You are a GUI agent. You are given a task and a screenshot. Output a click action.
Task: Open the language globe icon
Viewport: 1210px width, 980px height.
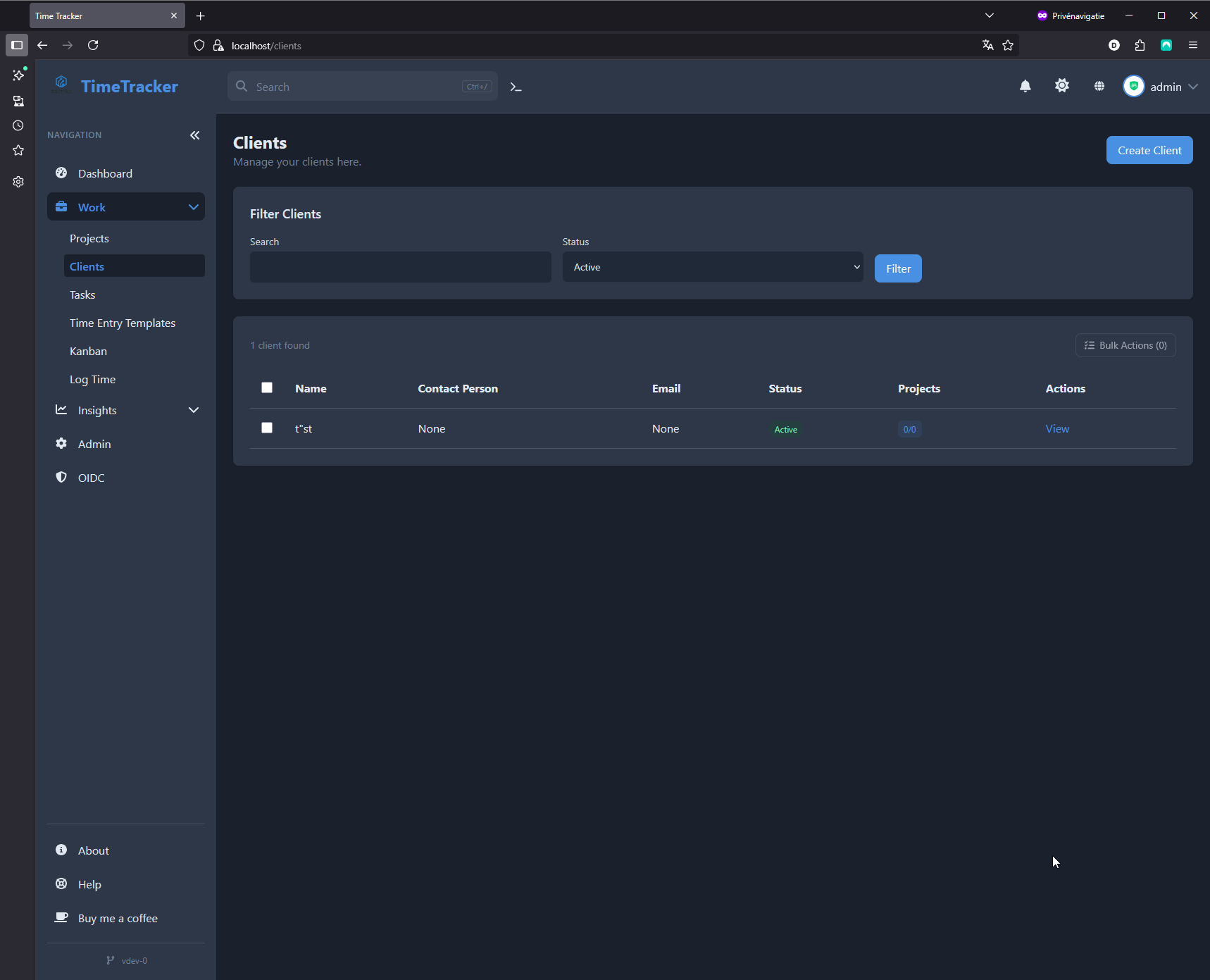point(1099,87)
